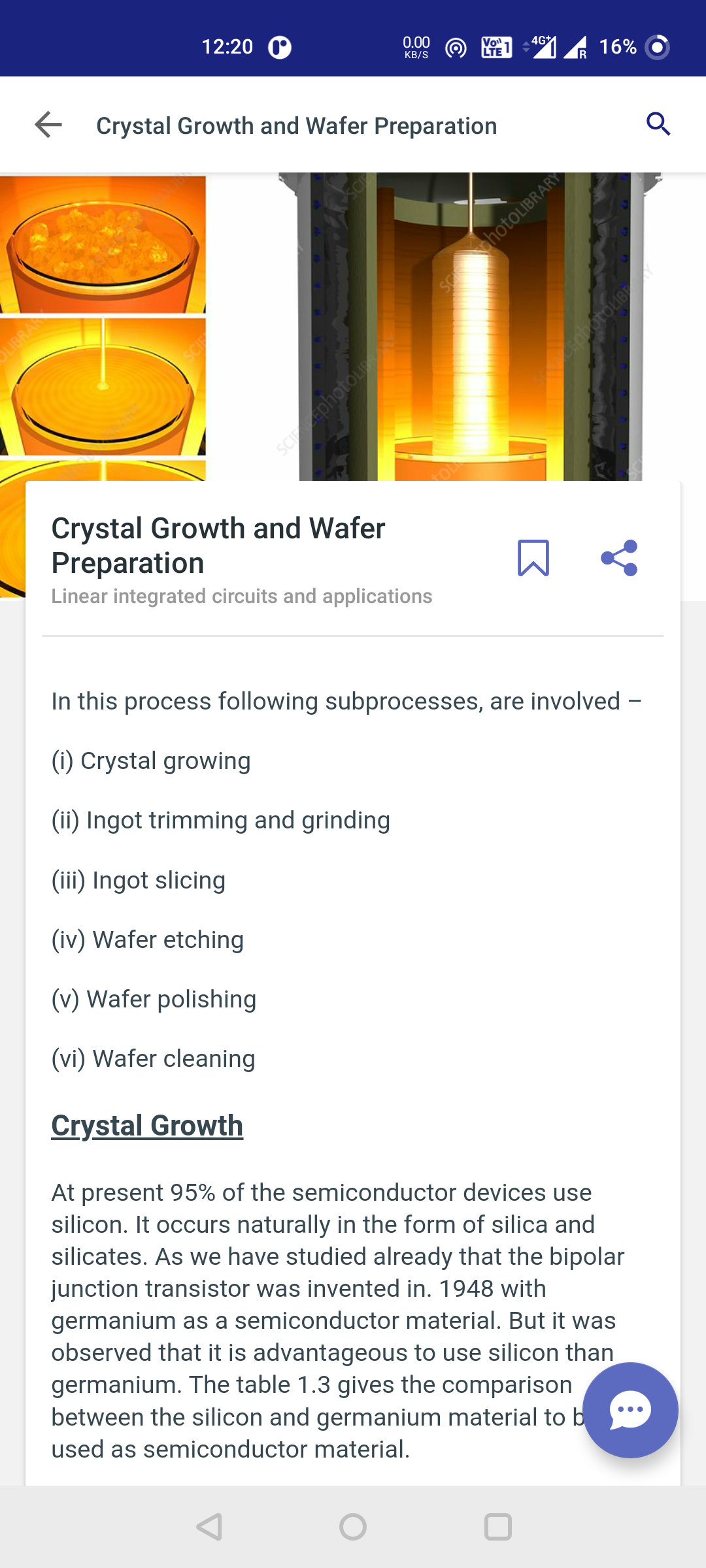The height and width of the screenshot is (1568, 706).
Task: Tap the crystal furnace header image
Action: tap(471, 327)
